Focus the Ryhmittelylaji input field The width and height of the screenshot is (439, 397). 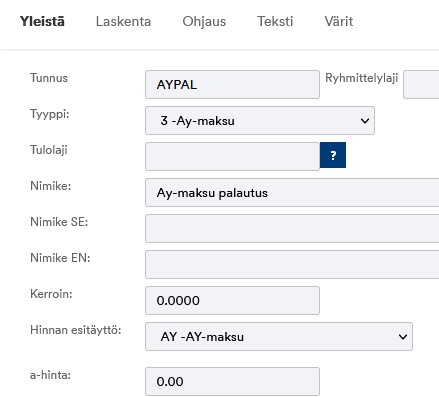[x=421, y=84]
